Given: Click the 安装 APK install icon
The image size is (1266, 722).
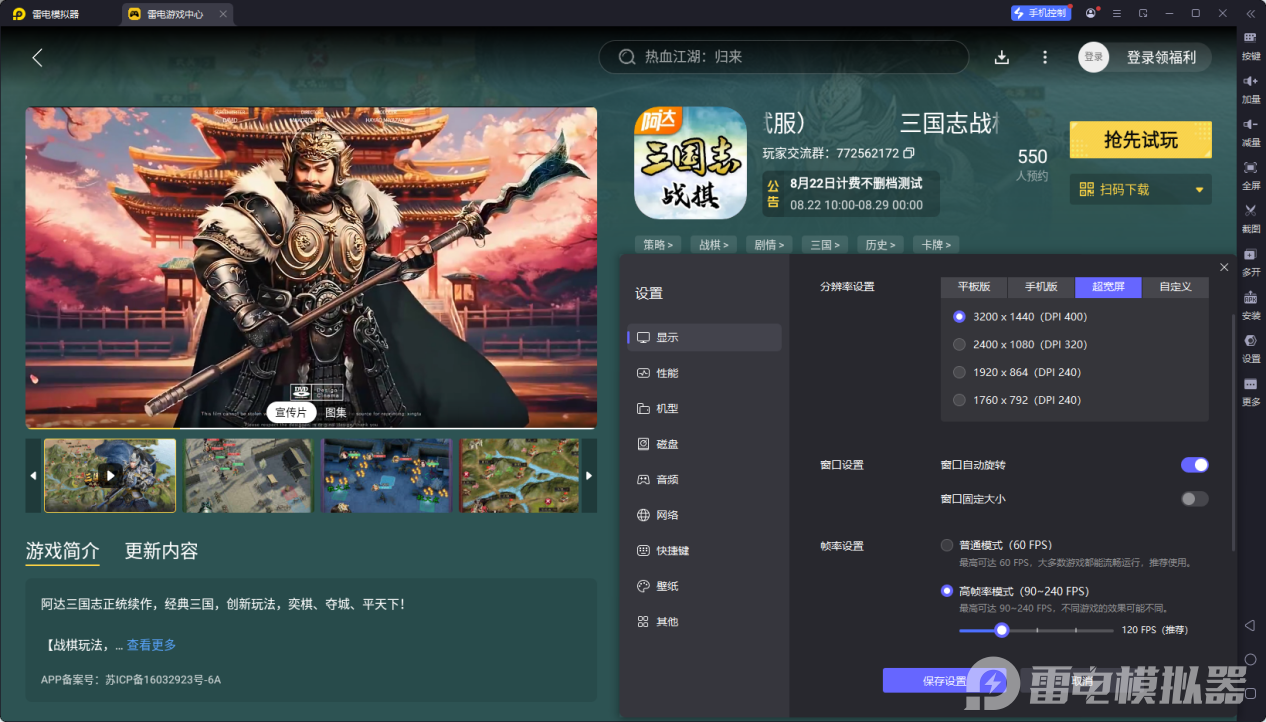Looking at the screenshot, I should coord(1250,303).
